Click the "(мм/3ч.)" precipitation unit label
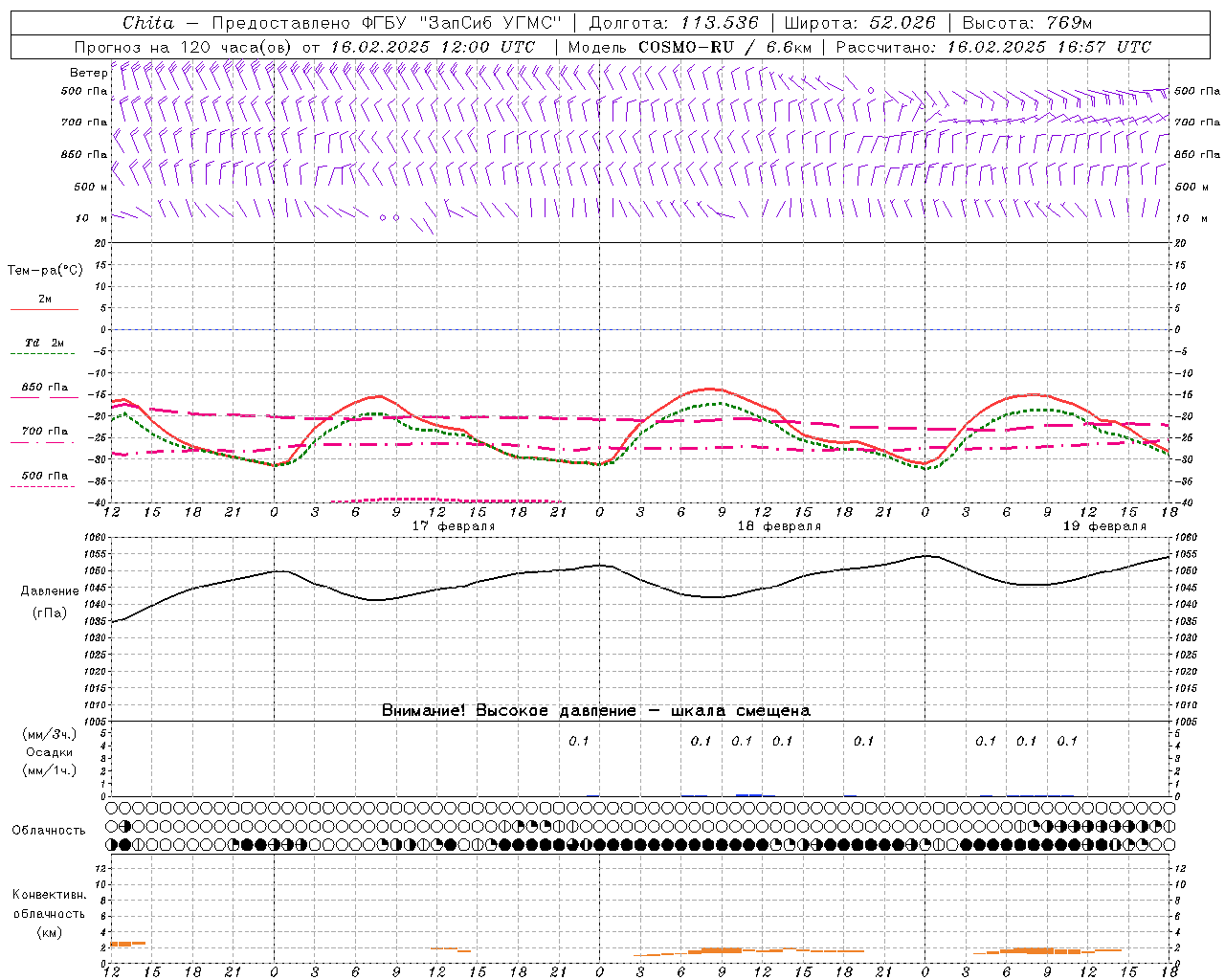The width and height of the screenshot is (1225, 980). [x=49, y=734]
